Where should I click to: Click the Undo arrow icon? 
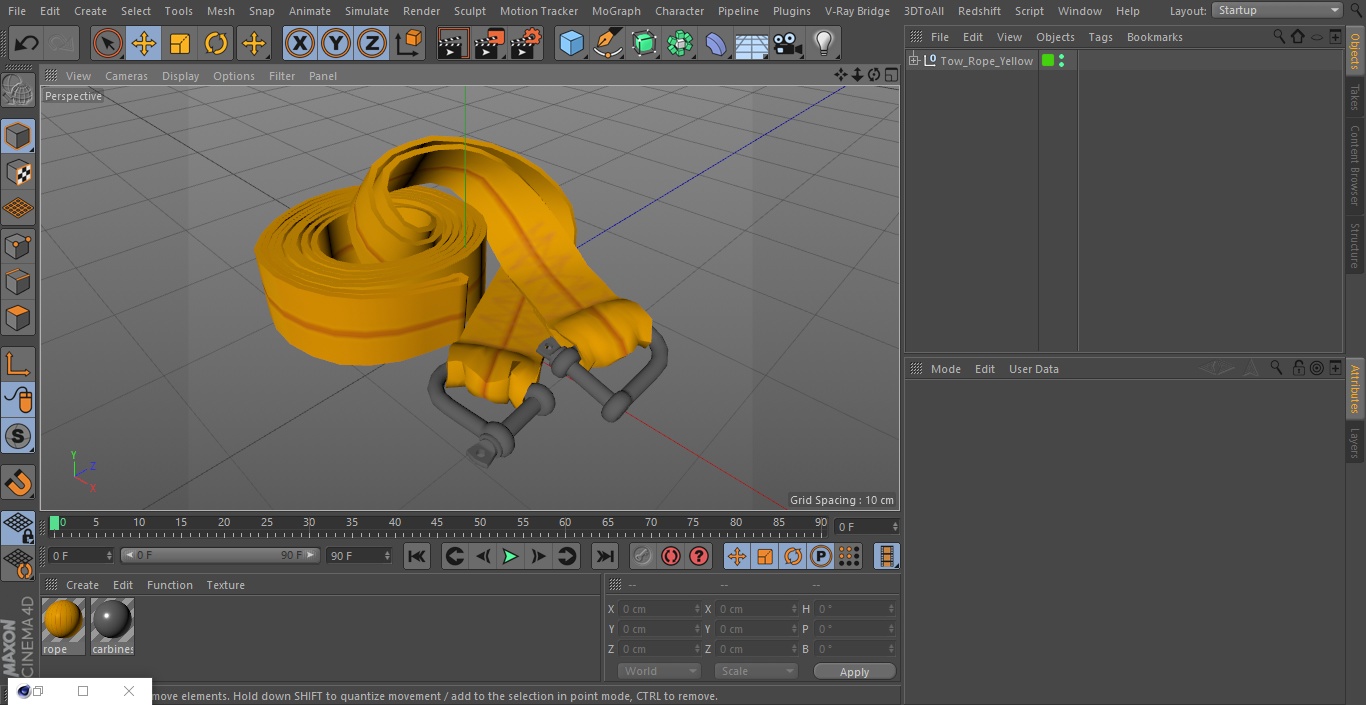pyautogui.click(x=27, y=43)
